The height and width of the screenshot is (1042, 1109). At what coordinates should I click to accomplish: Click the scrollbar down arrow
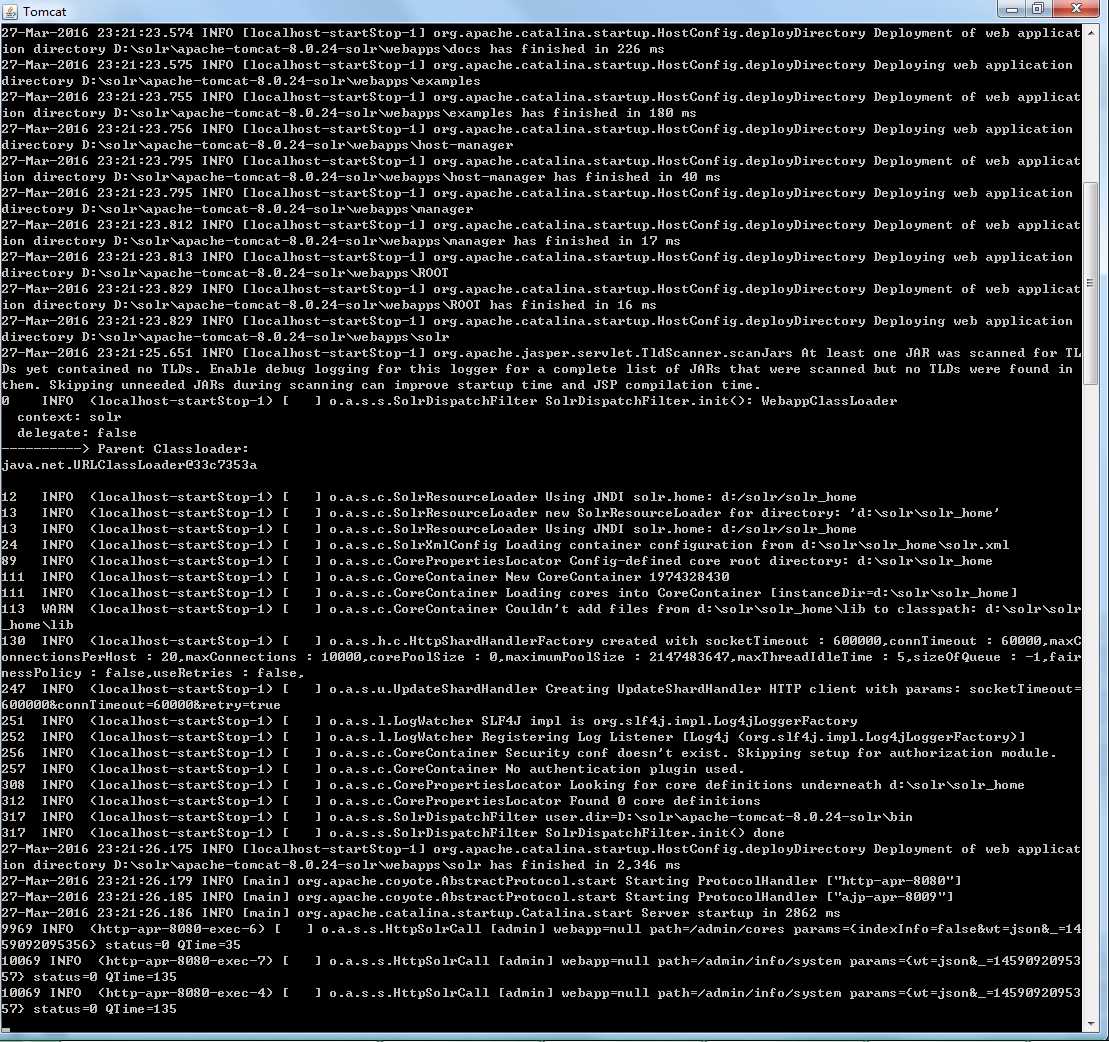1090,1025
